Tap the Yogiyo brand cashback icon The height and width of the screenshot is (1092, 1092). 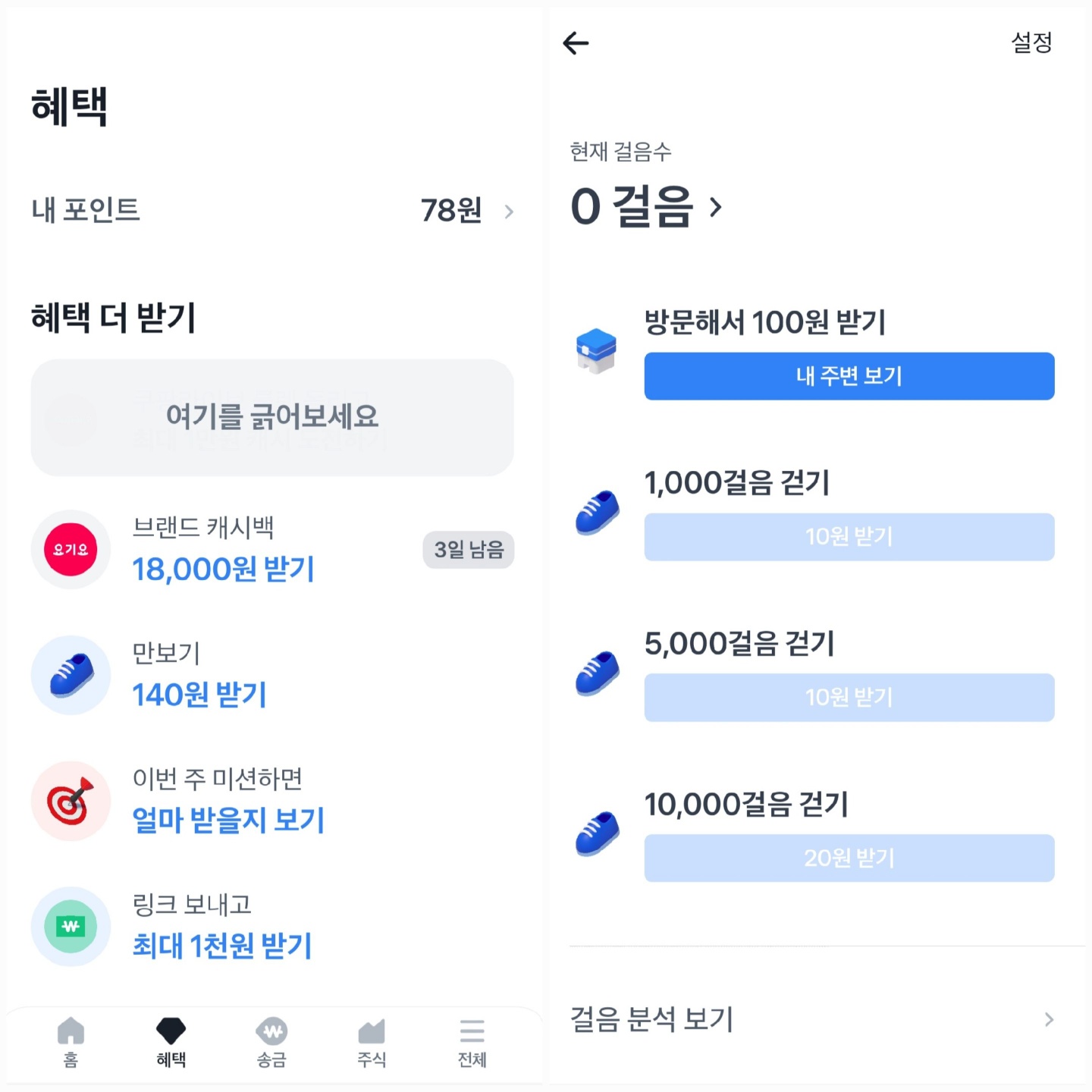[71, 550]
